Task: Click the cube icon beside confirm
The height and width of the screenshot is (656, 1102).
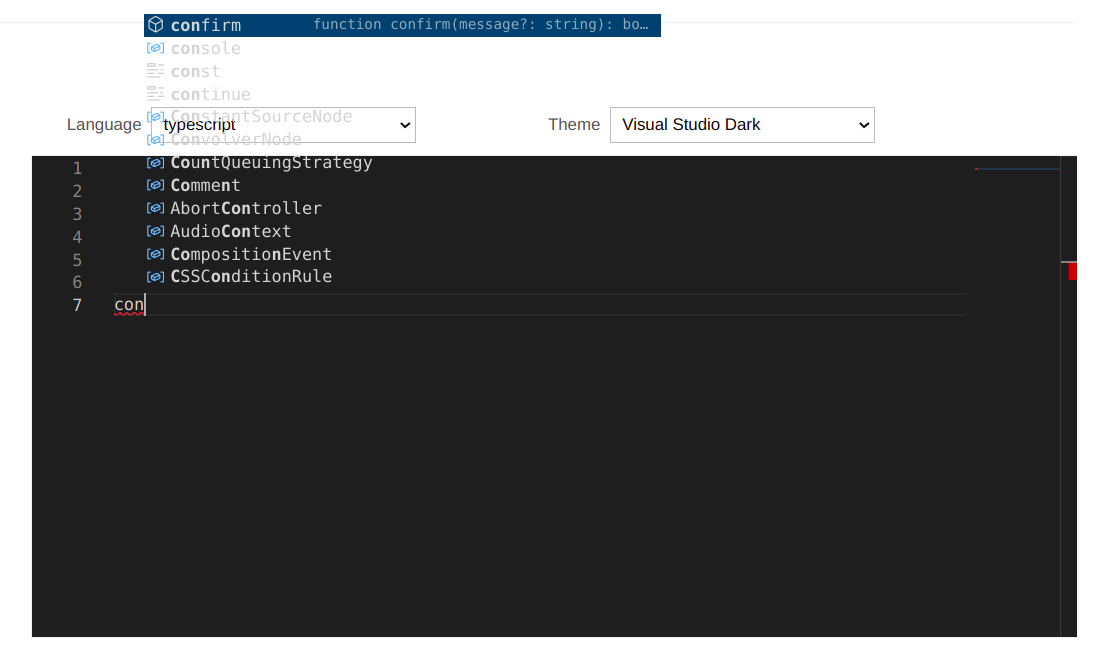Action: click(x=155, y=24)
